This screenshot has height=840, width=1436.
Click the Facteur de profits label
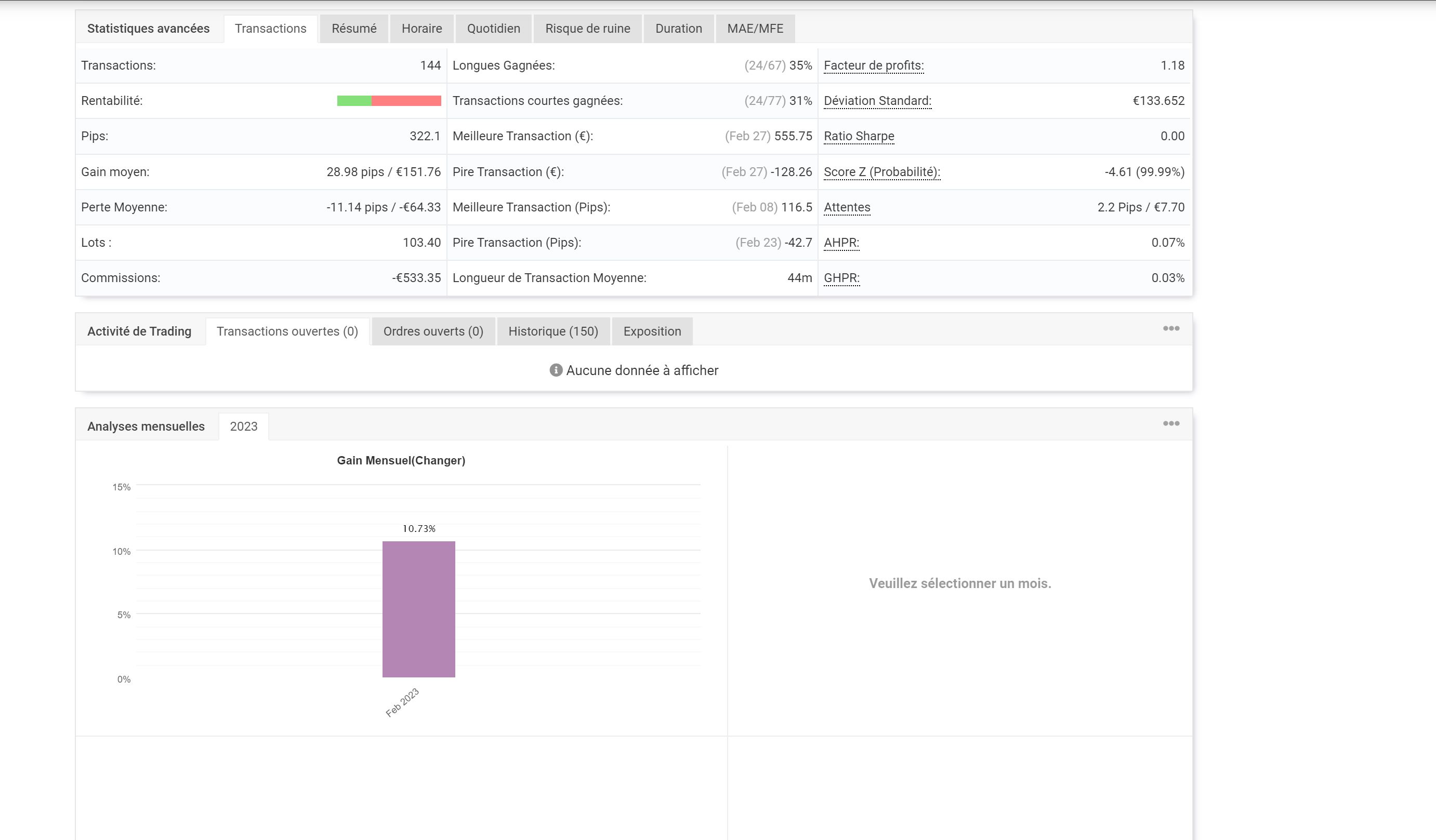[873, 65]
